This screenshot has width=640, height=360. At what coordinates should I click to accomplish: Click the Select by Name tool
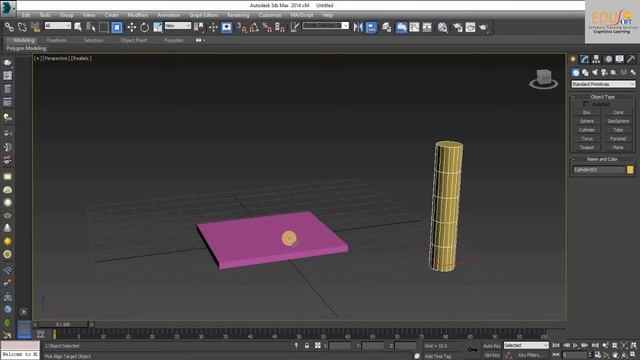(91, 27)
